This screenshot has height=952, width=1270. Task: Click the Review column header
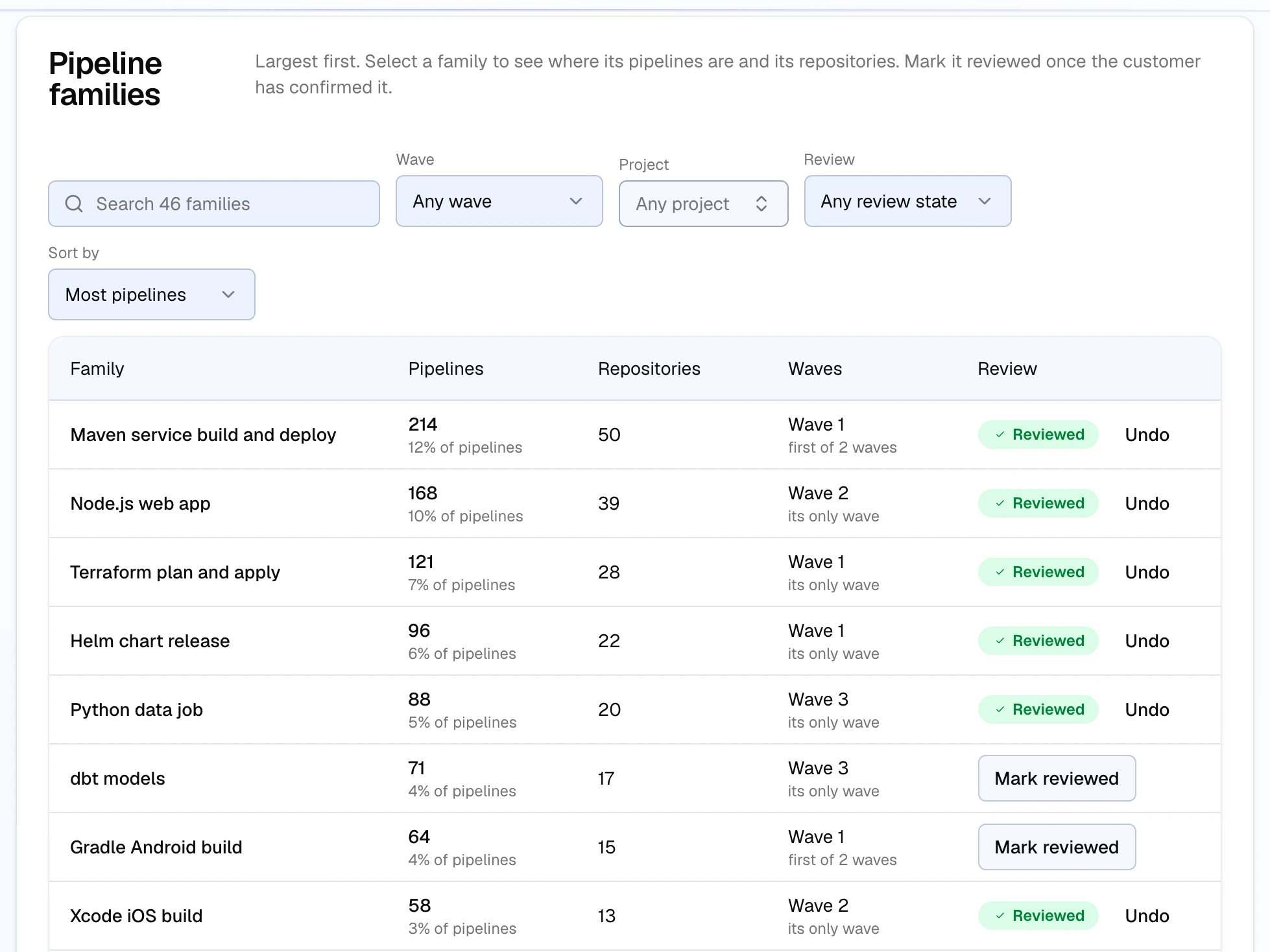(x=1007, y=368)
